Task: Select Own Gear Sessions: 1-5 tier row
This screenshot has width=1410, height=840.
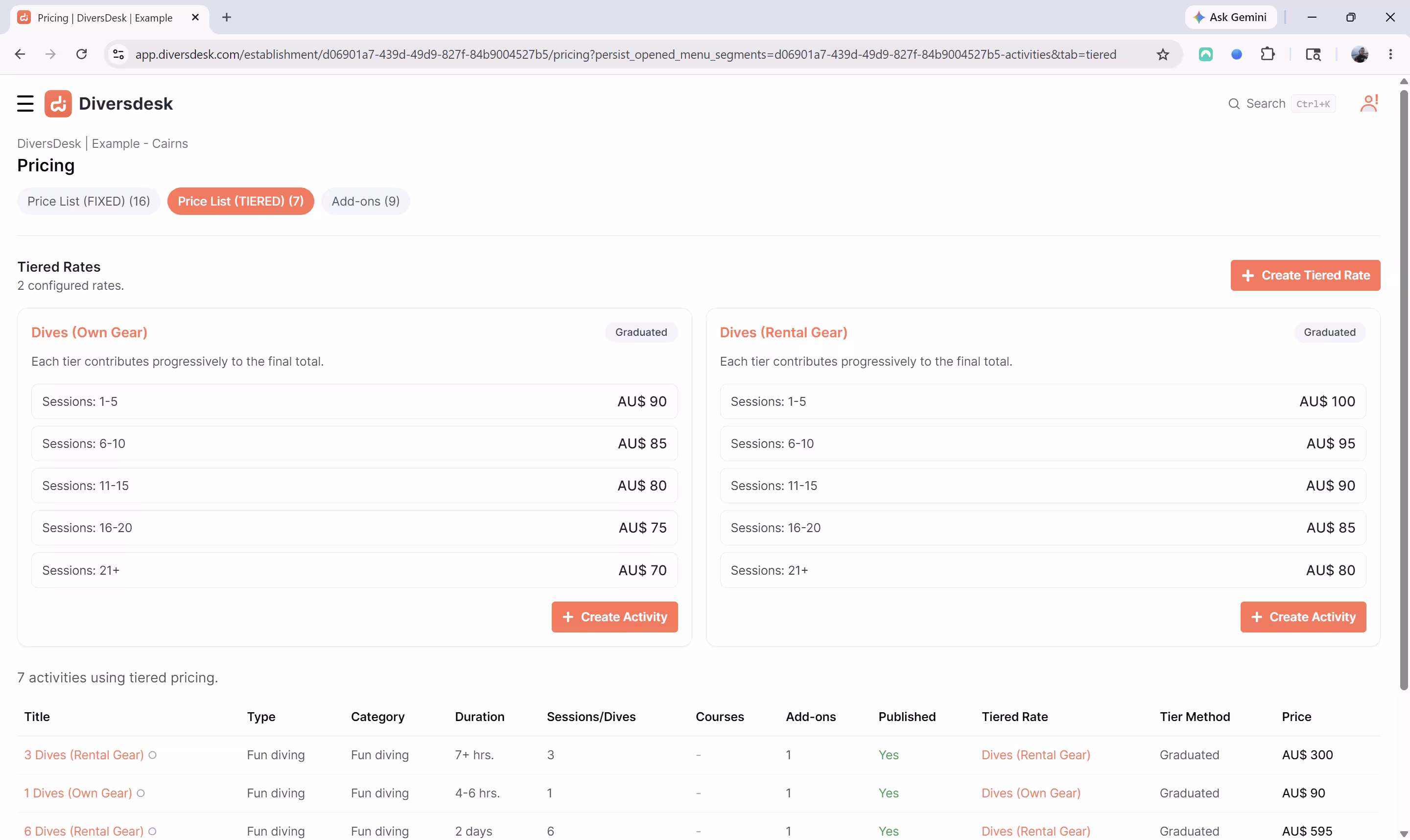Action: [354, 401]
